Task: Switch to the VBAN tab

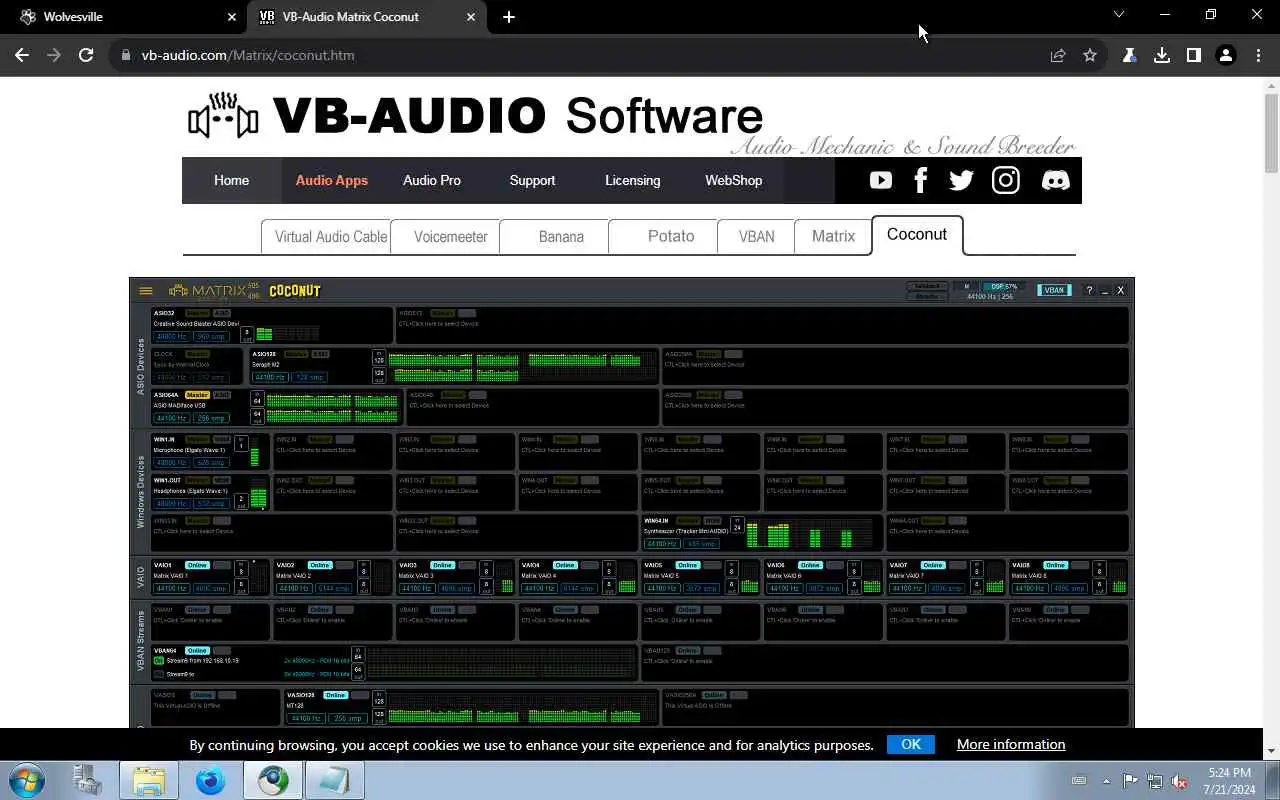Action: (x=757, y=237)
